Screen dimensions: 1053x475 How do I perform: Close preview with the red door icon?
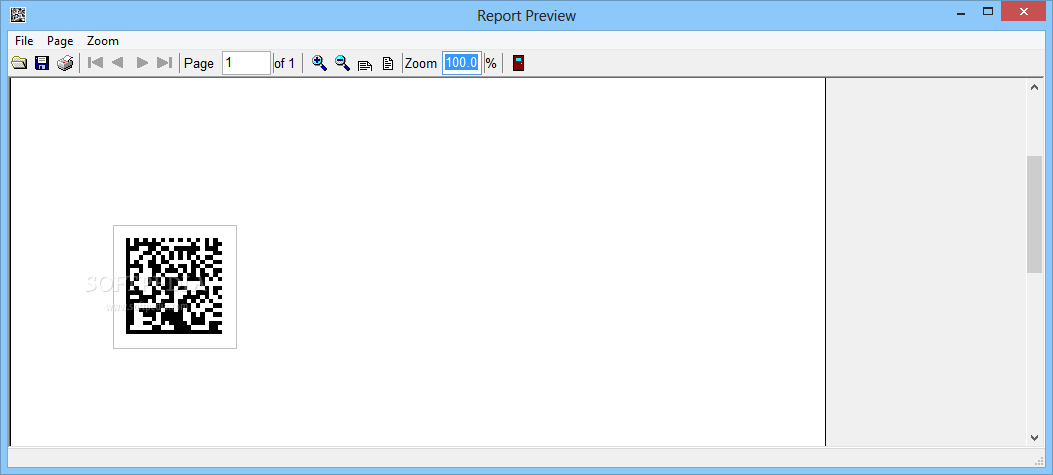point(518,63)
